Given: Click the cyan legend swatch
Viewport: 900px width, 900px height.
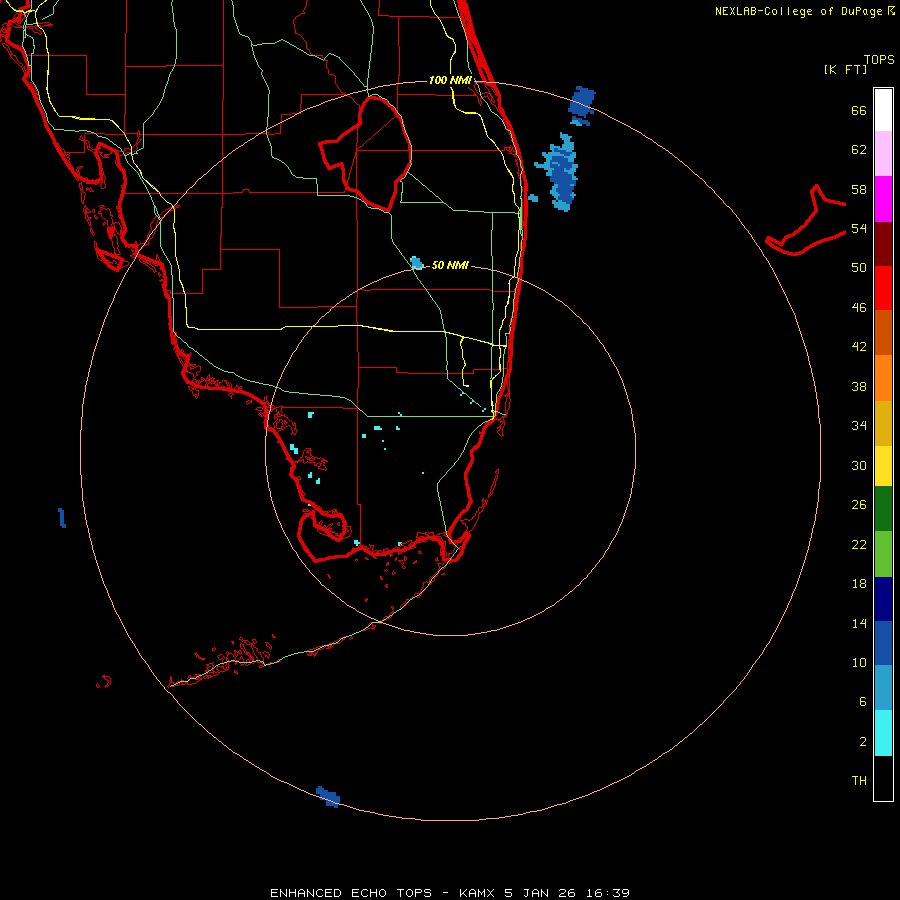Looking at the screenshot, I should 883,733.
